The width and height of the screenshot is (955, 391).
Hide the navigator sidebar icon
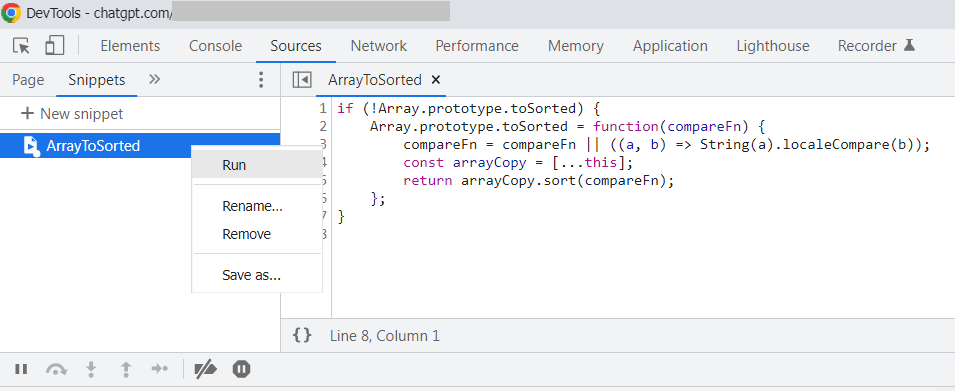(302, 80)
